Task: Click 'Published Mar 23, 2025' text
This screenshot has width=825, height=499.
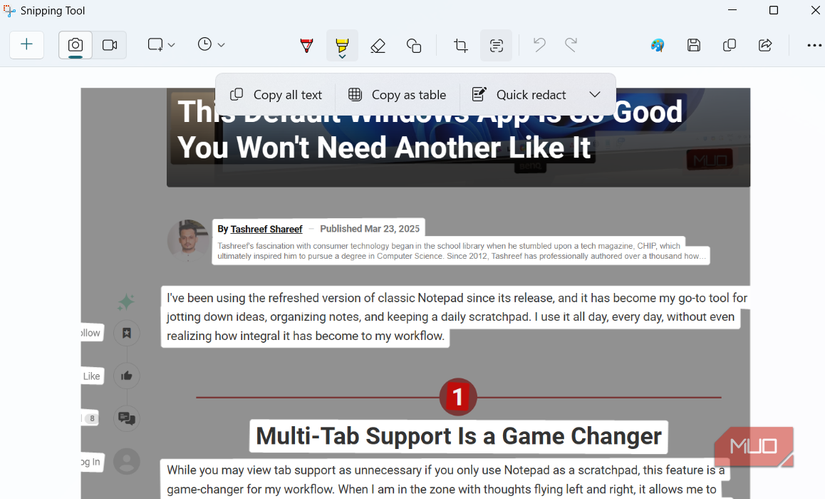Action: pyautogui.click(x=370, y=228)
